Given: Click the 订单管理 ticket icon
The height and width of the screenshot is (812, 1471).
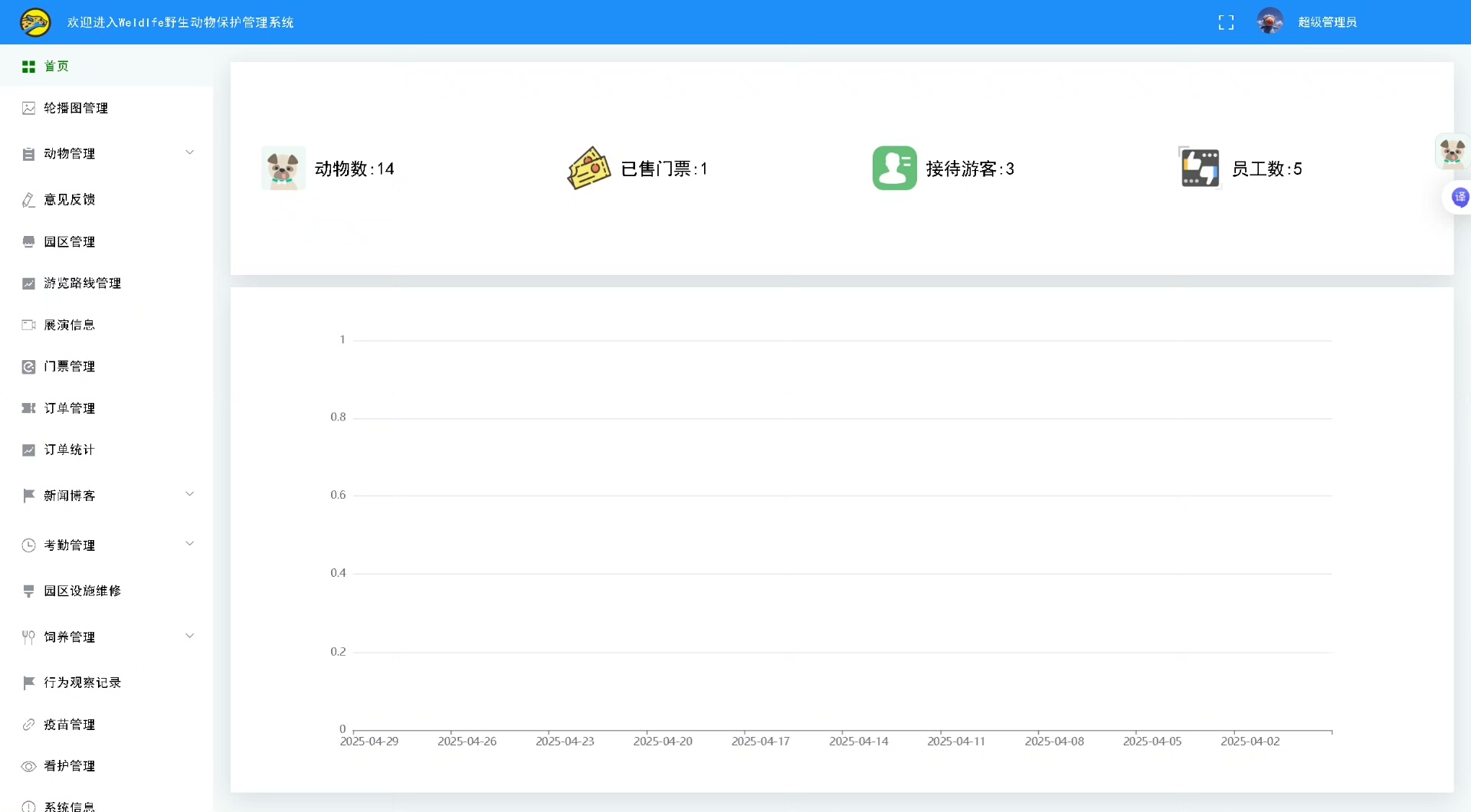Looking at the screenshot, I should click(28, 408).
